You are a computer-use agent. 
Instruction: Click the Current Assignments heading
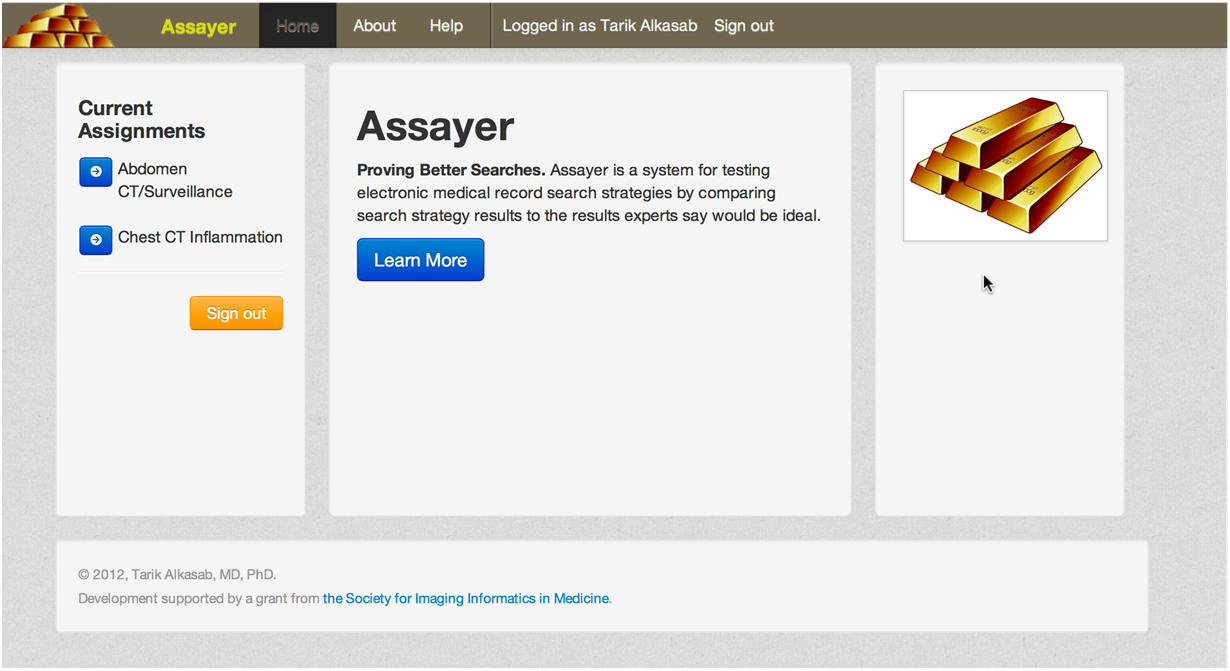[141, 119]
